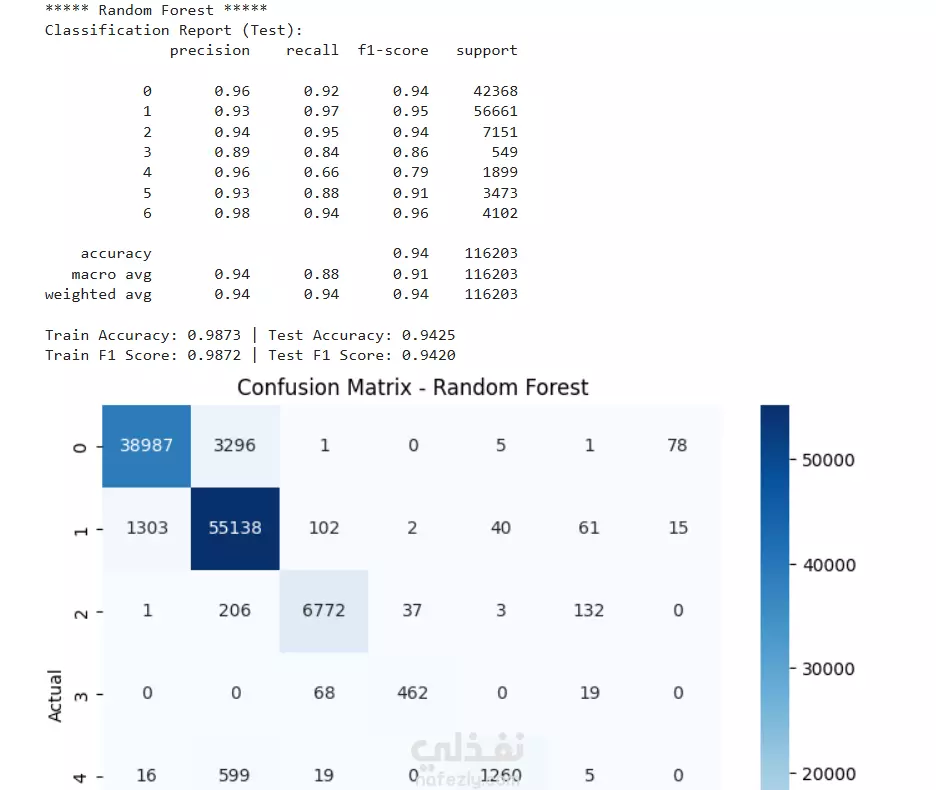936x790 pixels.
Task: Click the cell showing 1303
Action: [x=146, y=528]
